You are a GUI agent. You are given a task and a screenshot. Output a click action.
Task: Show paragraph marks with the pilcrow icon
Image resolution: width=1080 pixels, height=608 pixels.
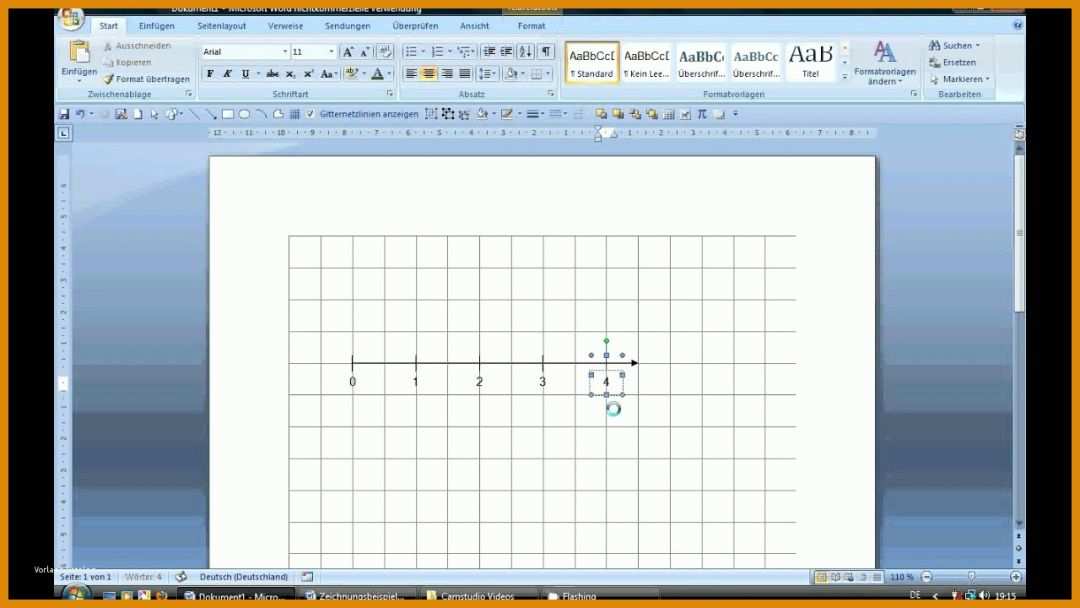[546, 52]
